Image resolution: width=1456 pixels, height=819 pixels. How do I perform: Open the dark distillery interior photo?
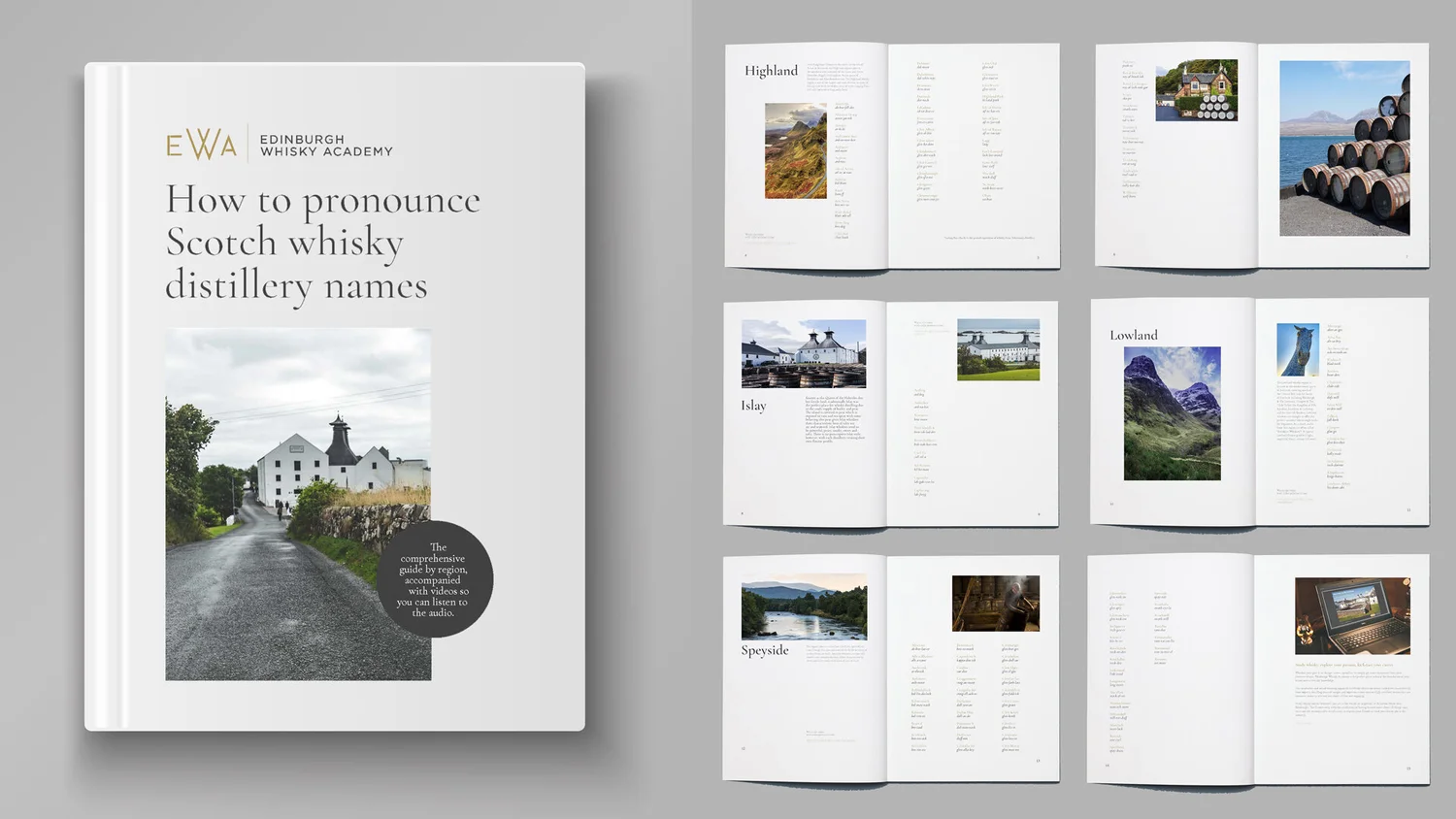[x=996, y=604]
